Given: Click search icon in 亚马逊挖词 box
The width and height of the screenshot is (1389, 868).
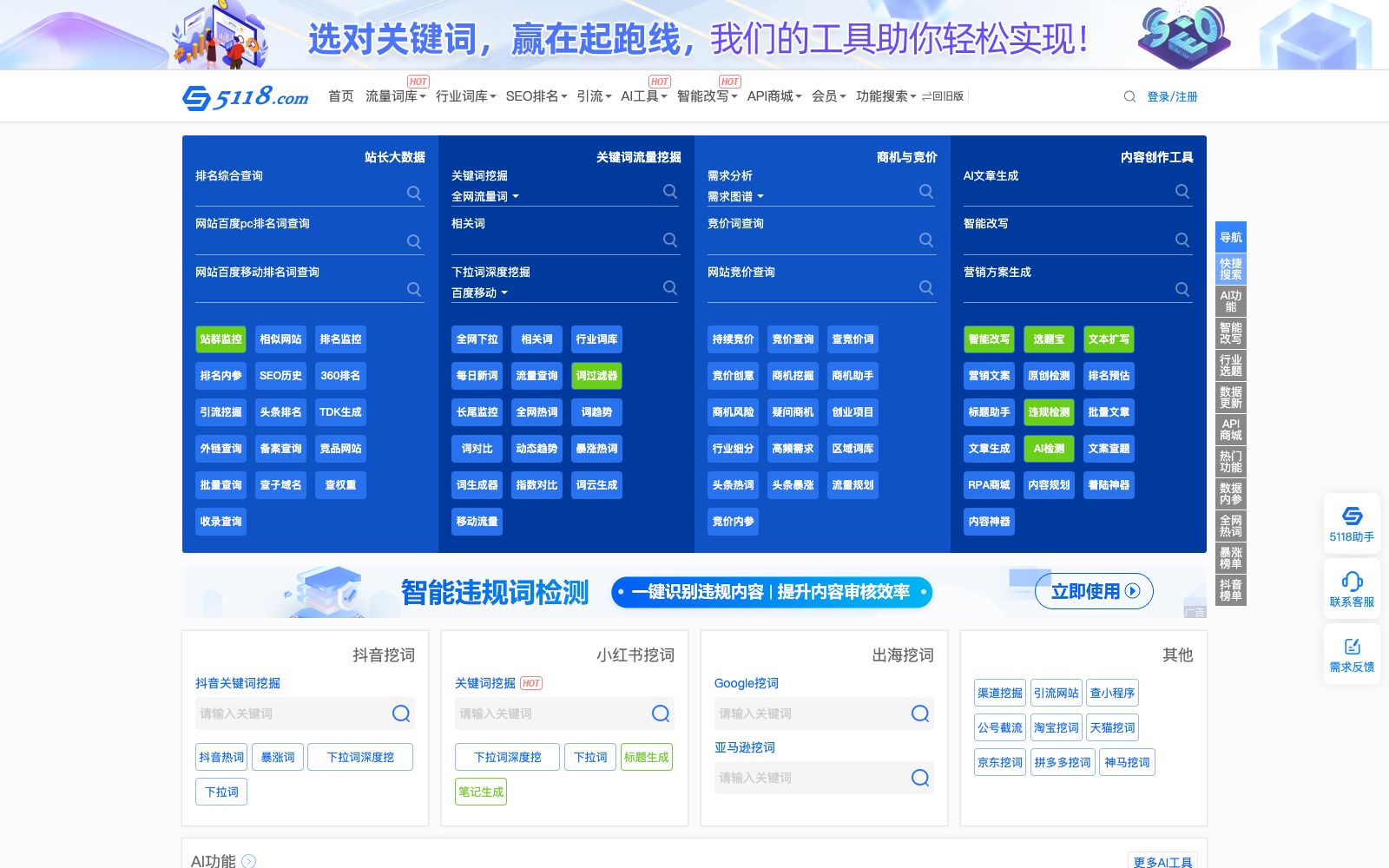Looking at the screenshot, I should (x=920, y=778).
